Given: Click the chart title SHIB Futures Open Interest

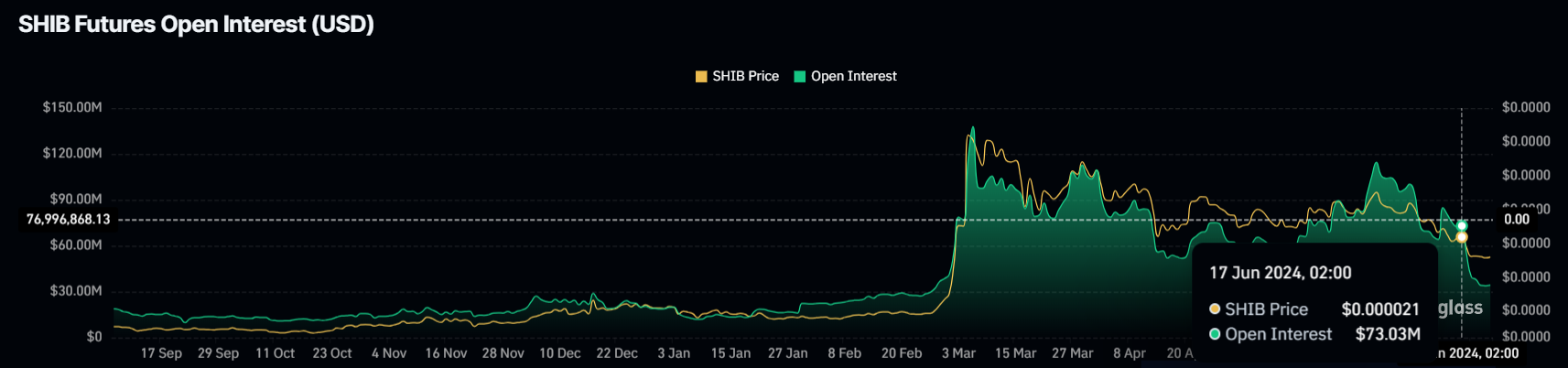Looking at the screenshot, I should coord(196,24).
